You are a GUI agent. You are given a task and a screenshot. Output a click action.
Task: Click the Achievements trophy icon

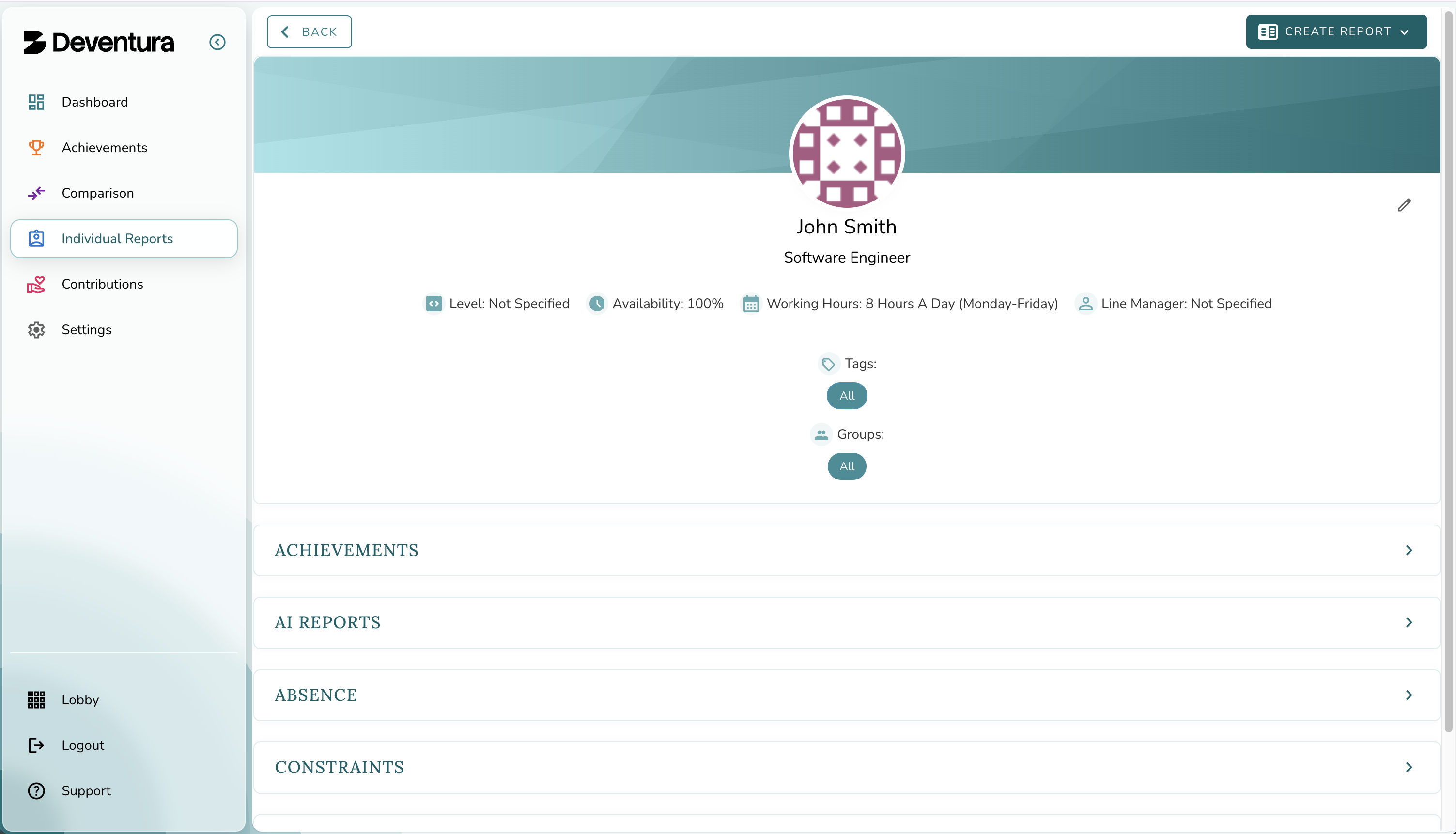pyautogui.click(x=36, y=147)
